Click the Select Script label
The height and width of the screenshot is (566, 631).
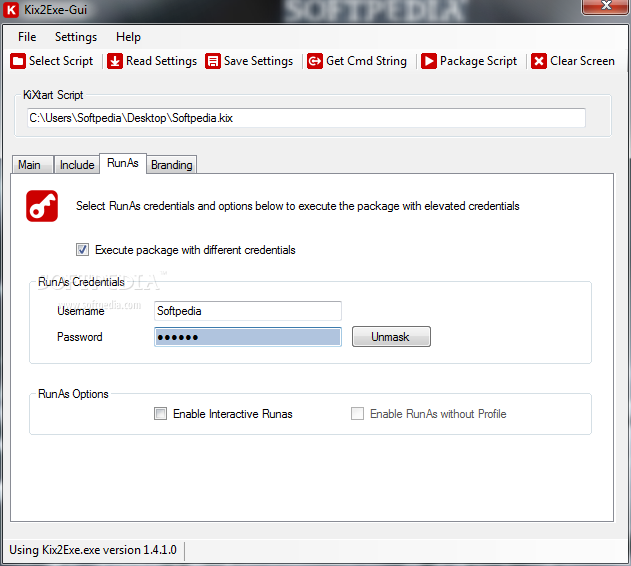click(61, 61)
